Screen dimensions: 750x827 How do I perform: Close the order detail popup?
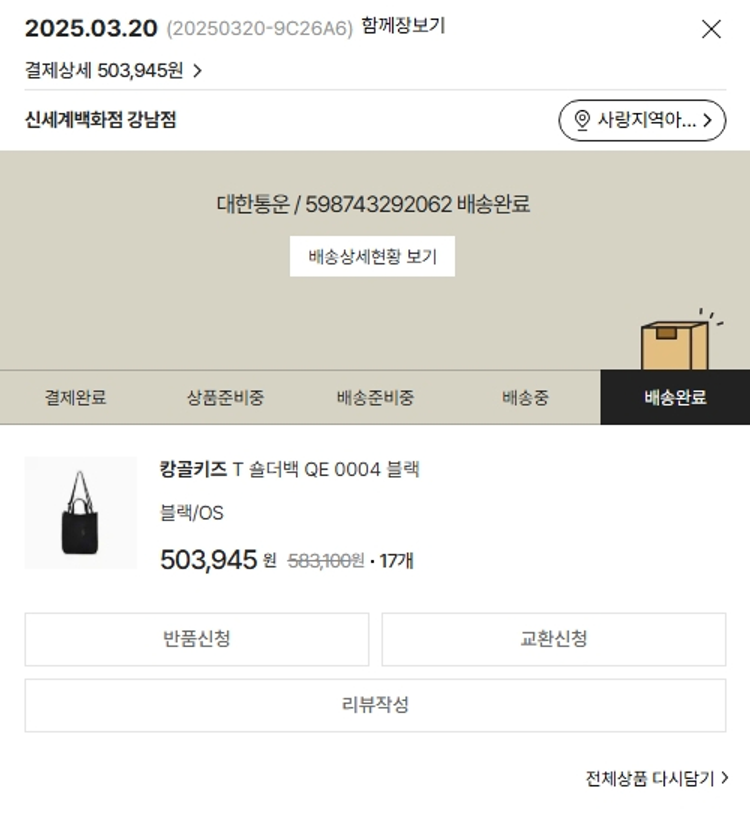[711, 29]
